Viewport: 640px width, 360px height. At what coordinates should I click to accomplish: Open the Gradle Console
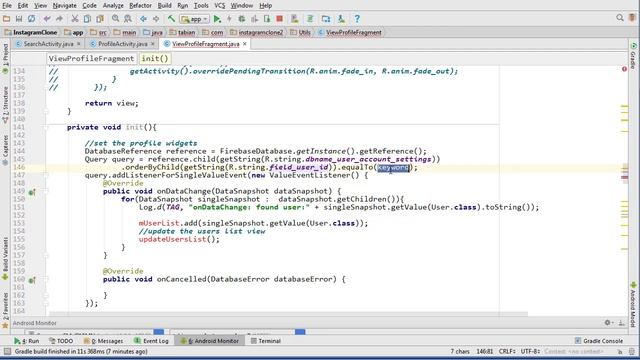point(599,341)
